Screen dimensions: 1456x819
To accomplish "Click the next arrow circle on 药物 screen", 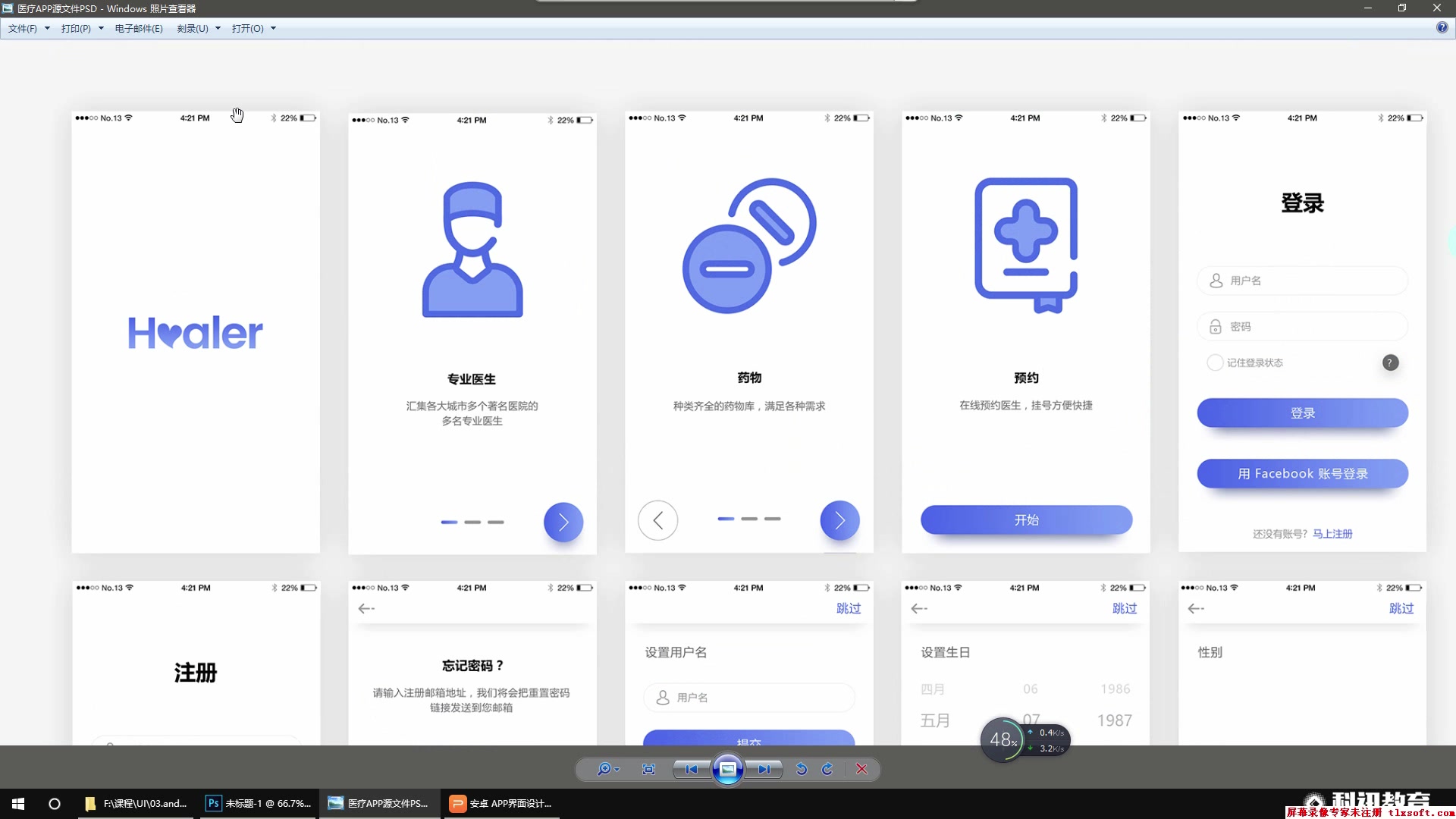I will [x=839, y=520].
